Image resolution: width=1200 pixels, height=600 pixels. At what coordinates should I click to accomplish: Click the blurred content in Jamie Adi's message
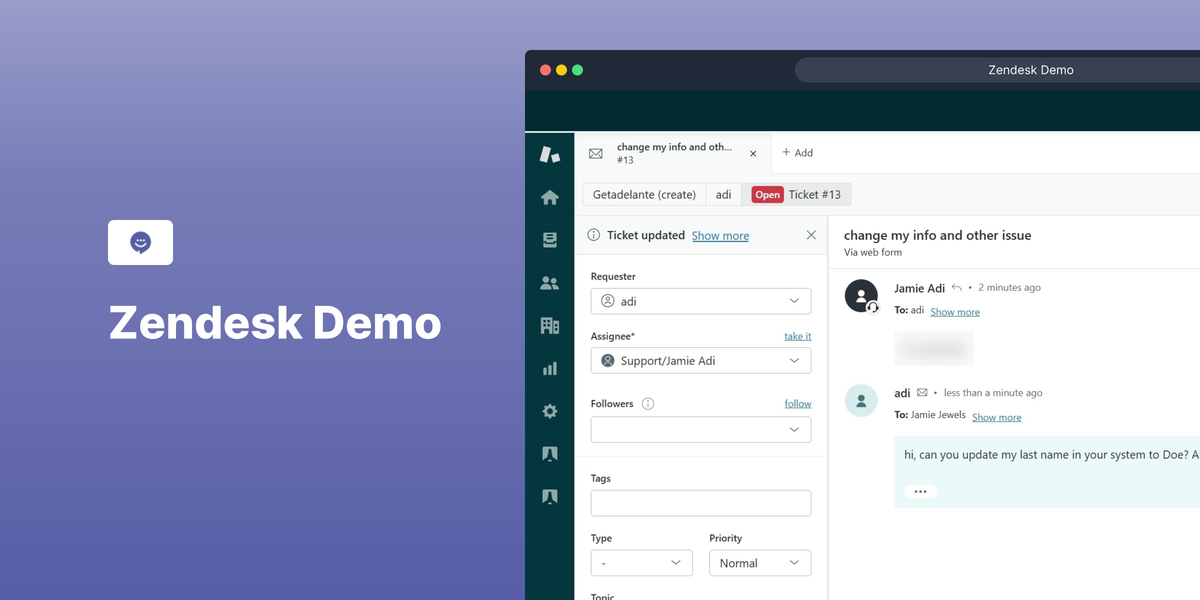(x=934, y=348)
